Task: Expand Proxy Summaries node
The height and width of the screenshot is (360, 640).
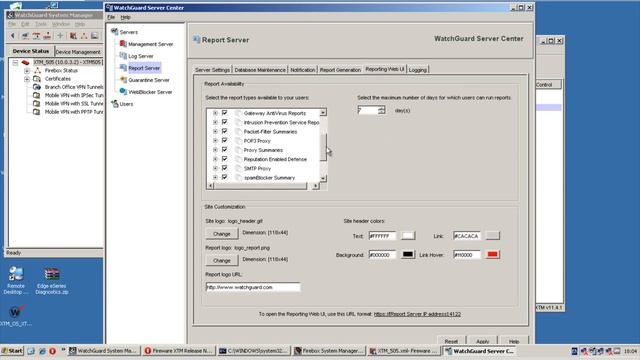Action: 215,149
